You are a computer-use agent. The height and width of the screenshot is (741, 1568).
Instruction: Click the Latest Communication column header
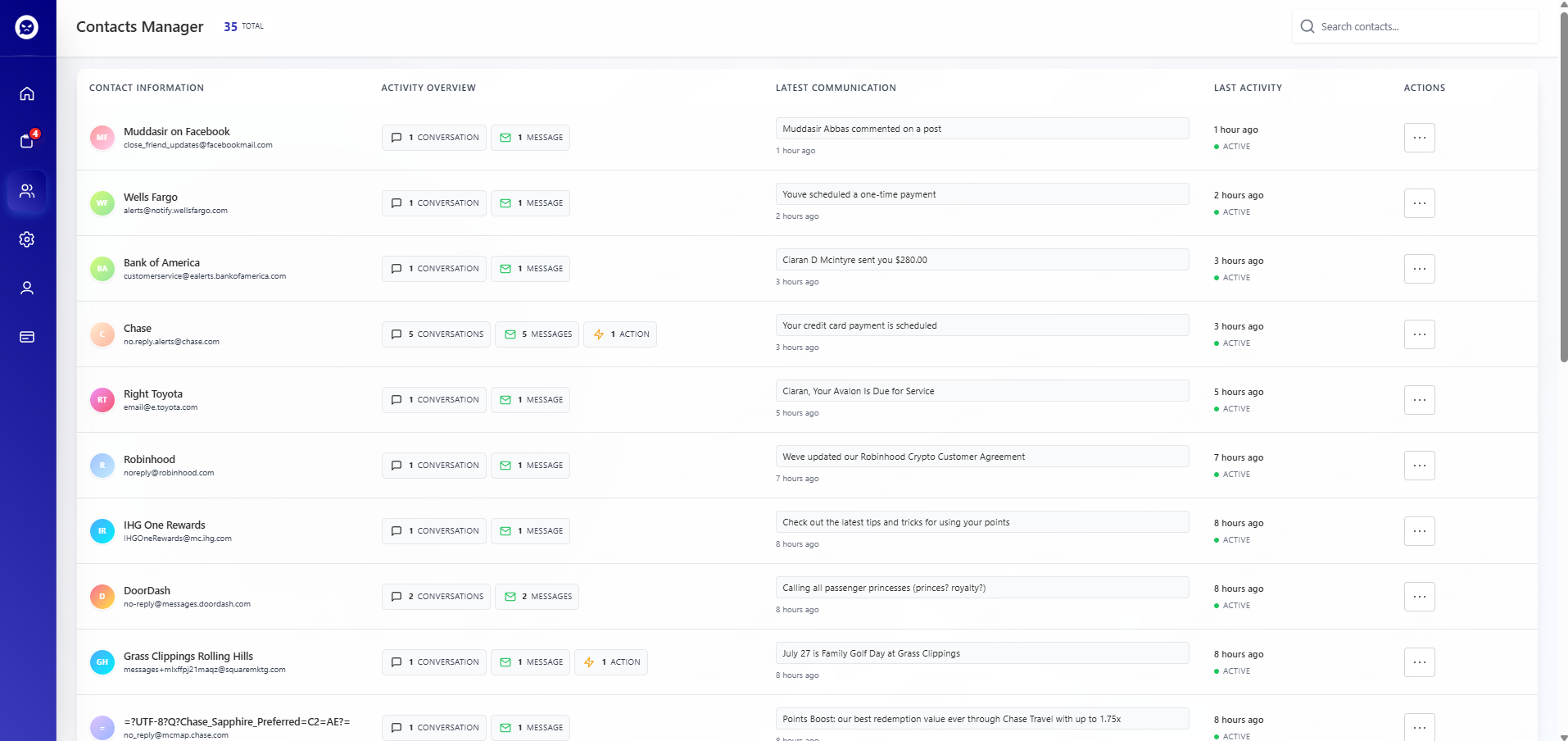[x=835, y=88]
